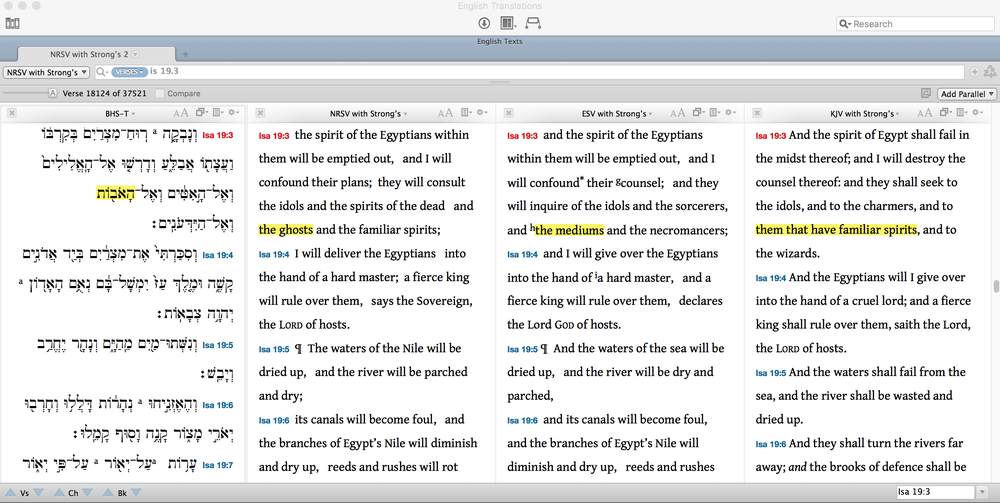Go to the previous chapter with the Ch up arrow

coord(60,493)
